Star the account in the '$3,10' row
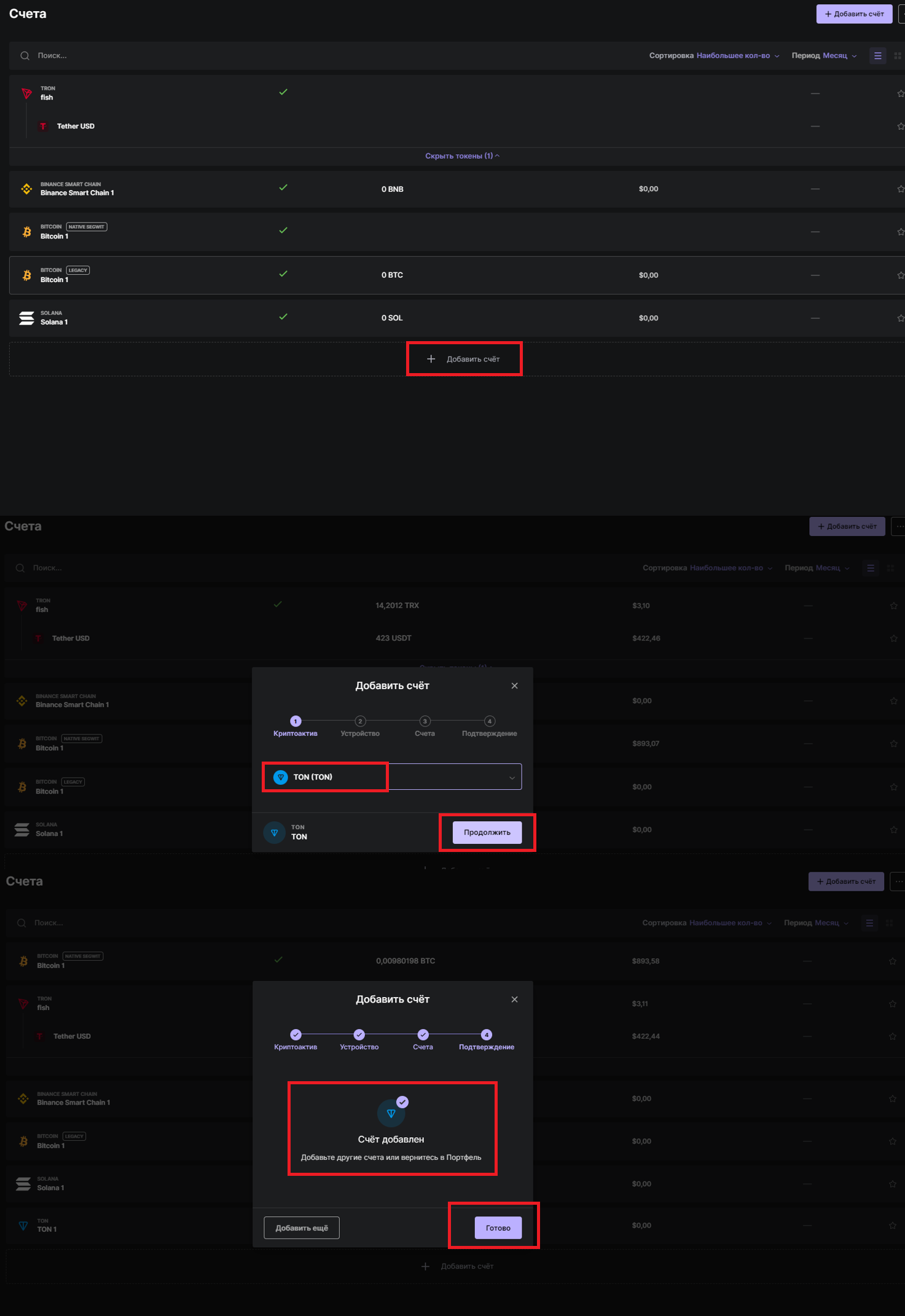The image size is (905, 1316). pos(893,605)
